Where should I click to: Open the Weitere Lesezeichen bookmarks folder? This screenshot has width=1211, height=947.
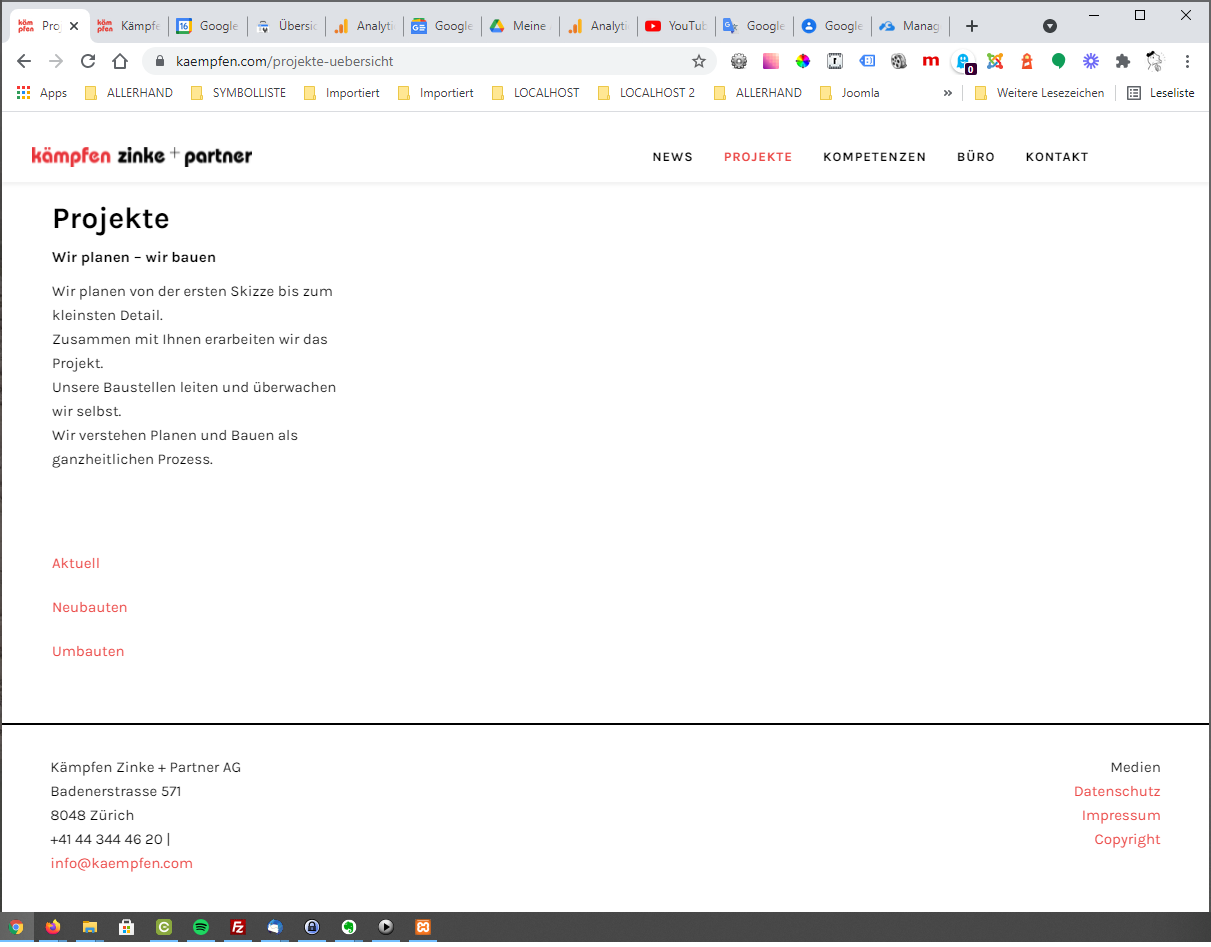[x=1039, y=93]
